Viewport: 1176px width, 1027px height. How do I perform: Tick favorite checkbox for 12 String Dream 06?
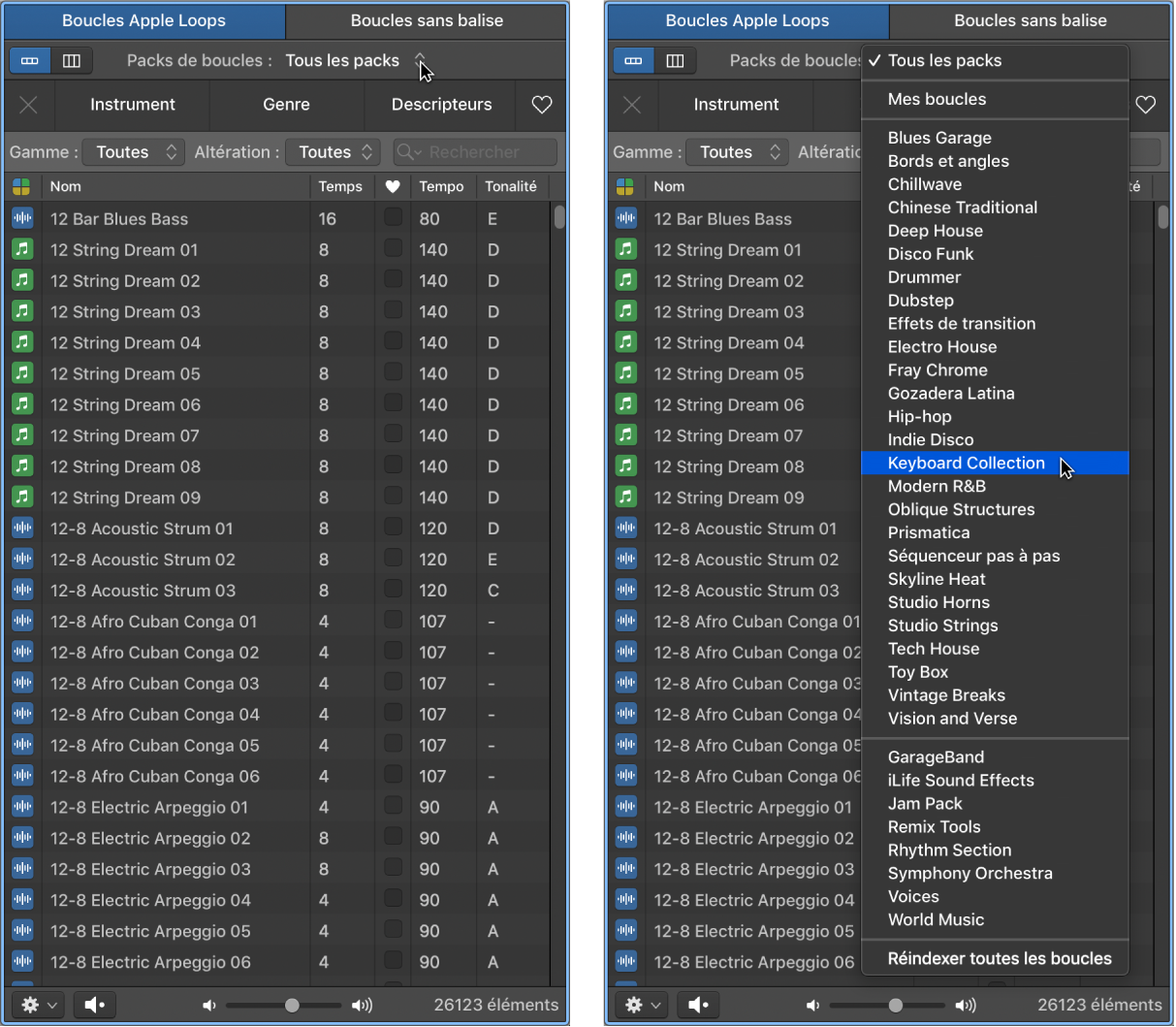(x=393, y=403)
